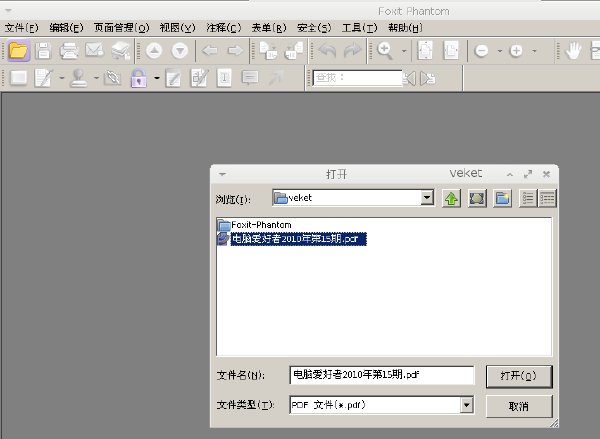Click the Link chain tool icon

112,78
